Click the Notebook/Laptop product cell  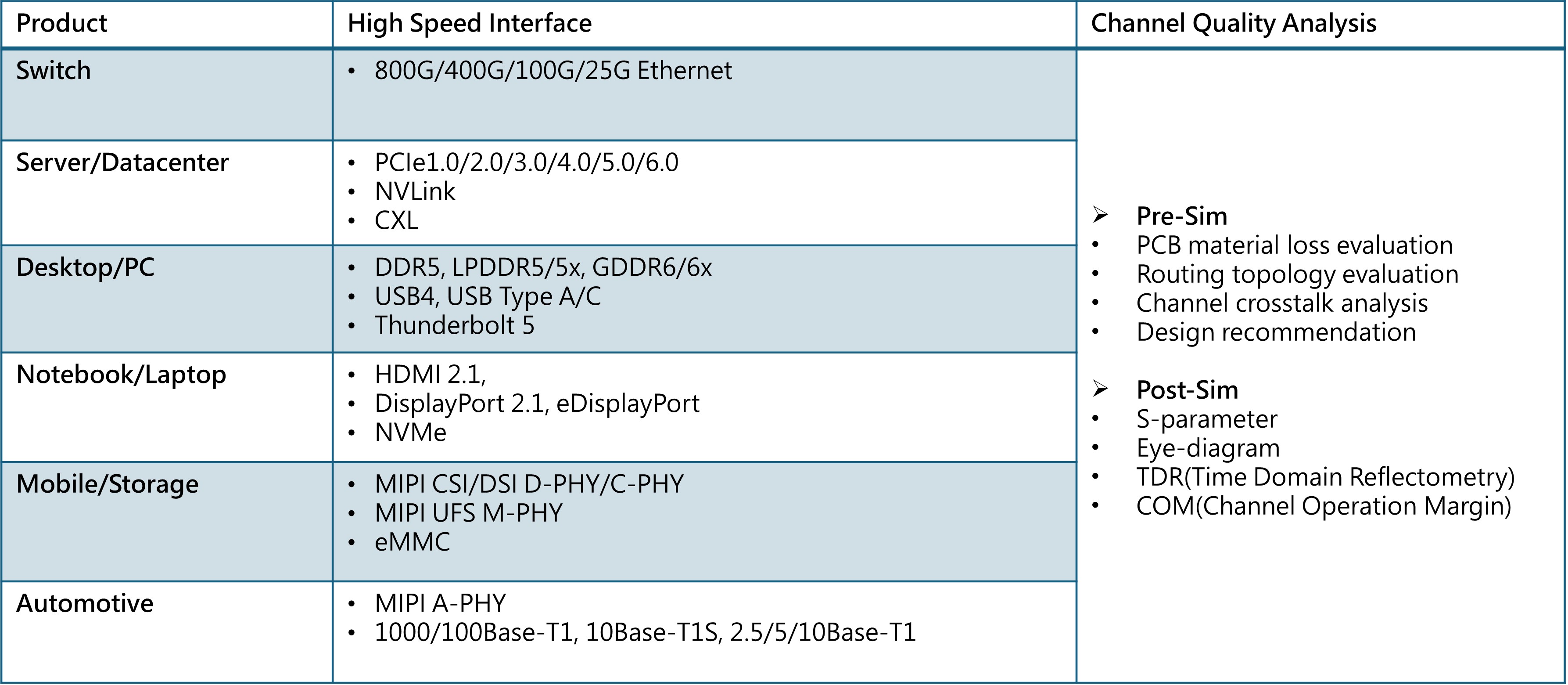(x=167, y=407)
